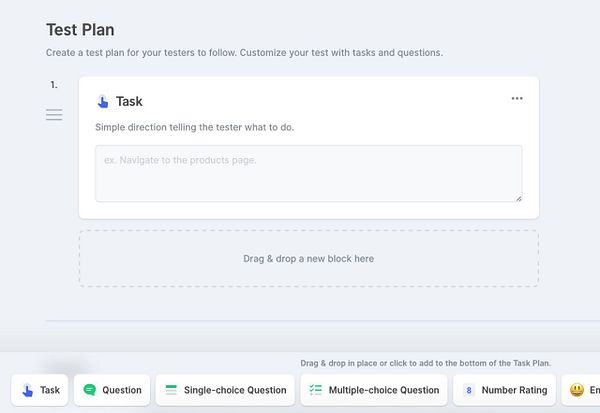Click the Single-choice Question list icon
Image resolution: width=600 pixels, height=413 pixels.
171,390
